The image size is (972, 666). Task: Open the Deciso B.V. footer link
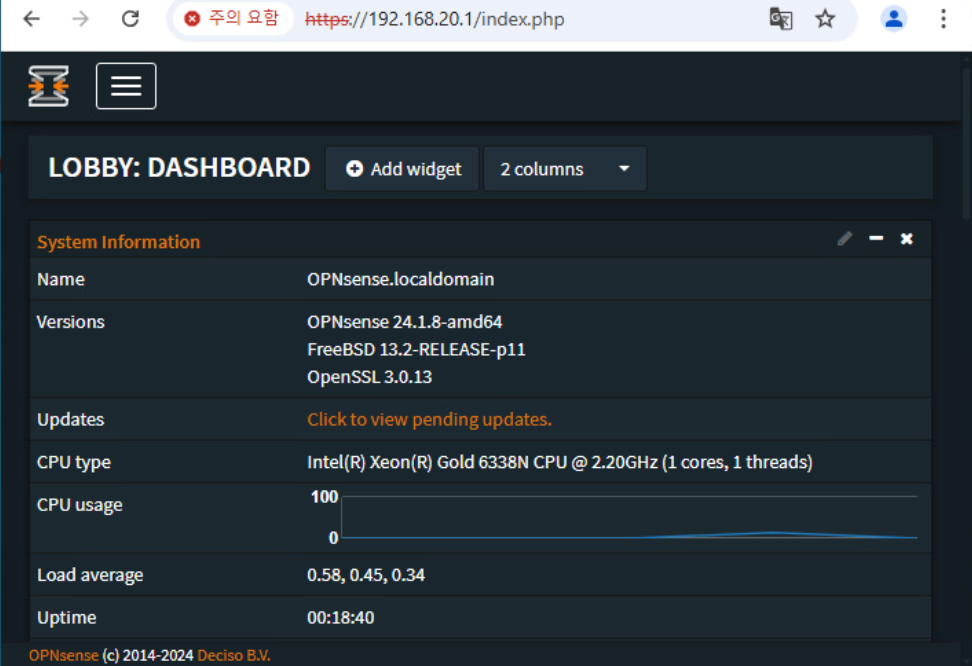click(x=234, y=655)
